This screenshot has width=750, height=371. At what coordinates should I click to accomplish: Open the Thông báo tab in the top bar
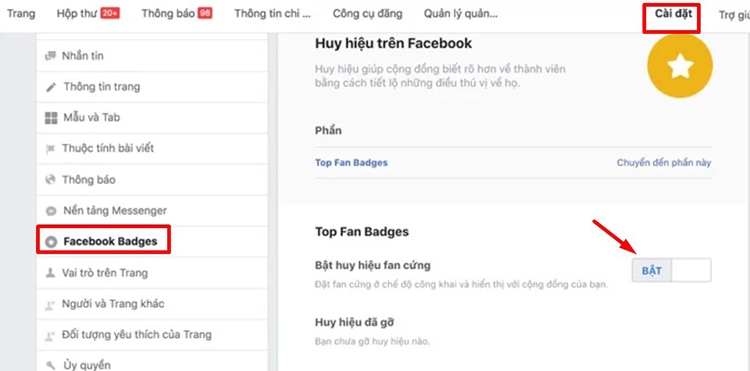click(176, 14)
